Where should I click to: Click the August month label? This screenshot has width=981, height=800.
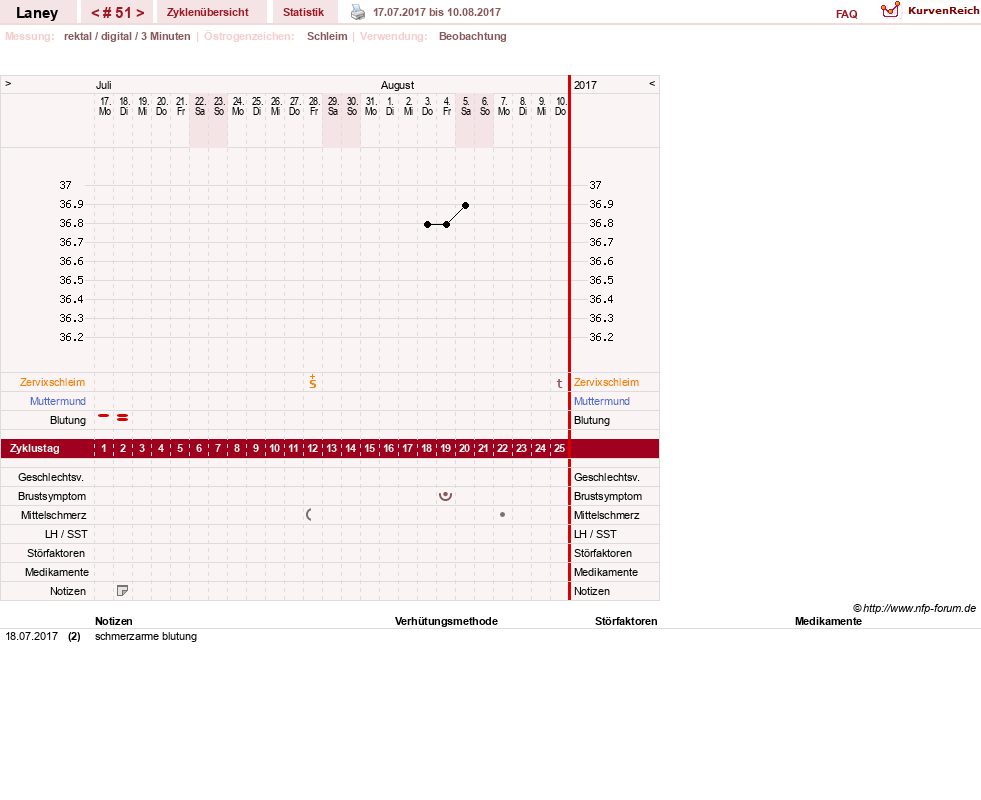click(397, 85)
